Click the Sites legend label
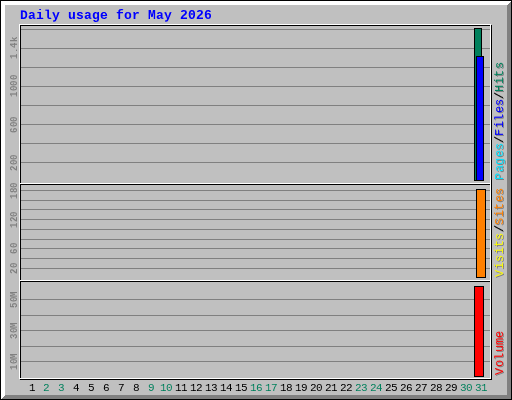Screen dimensions: 512x400 (x=499, y=207)
